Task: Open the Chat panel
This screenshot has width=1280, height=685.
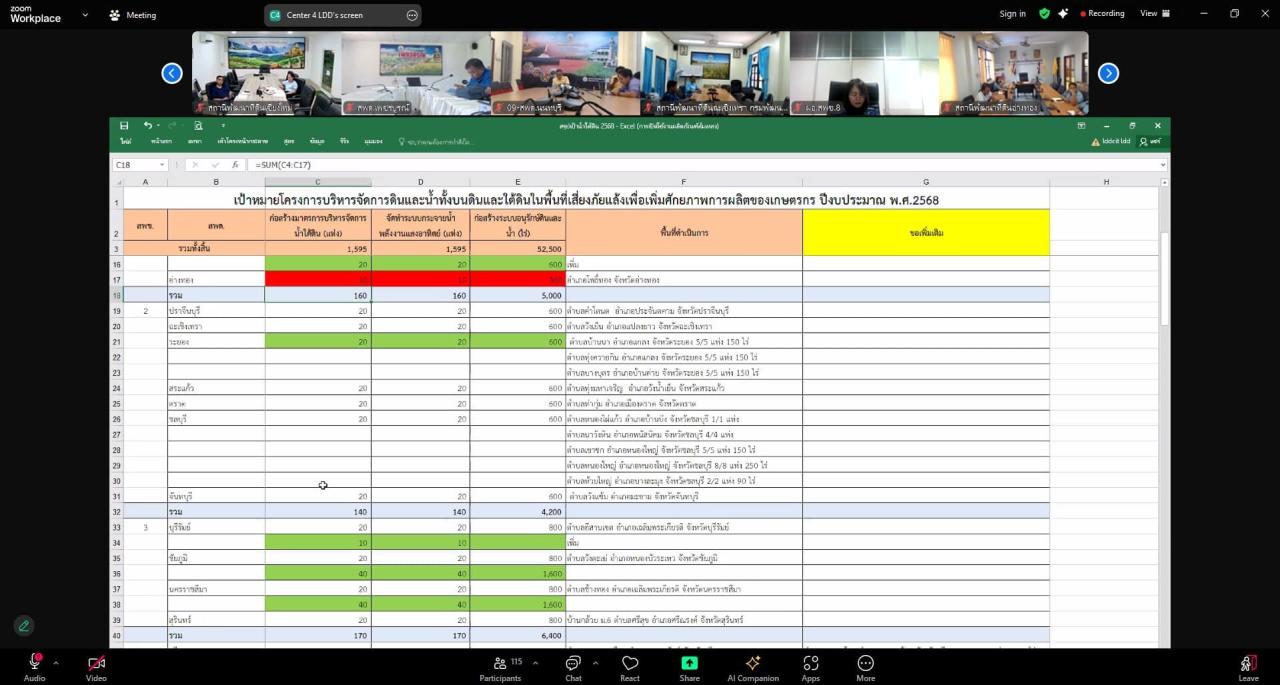Action: tap(573, 664)
